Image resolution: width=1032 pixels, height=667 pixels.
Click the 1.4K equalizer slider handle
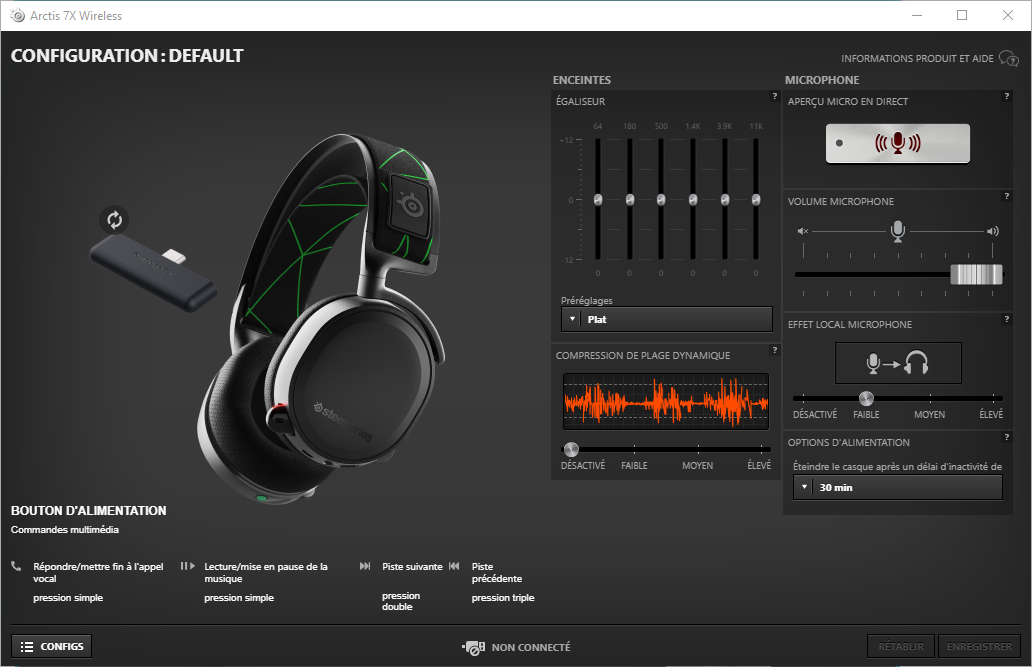click(692, 199)
